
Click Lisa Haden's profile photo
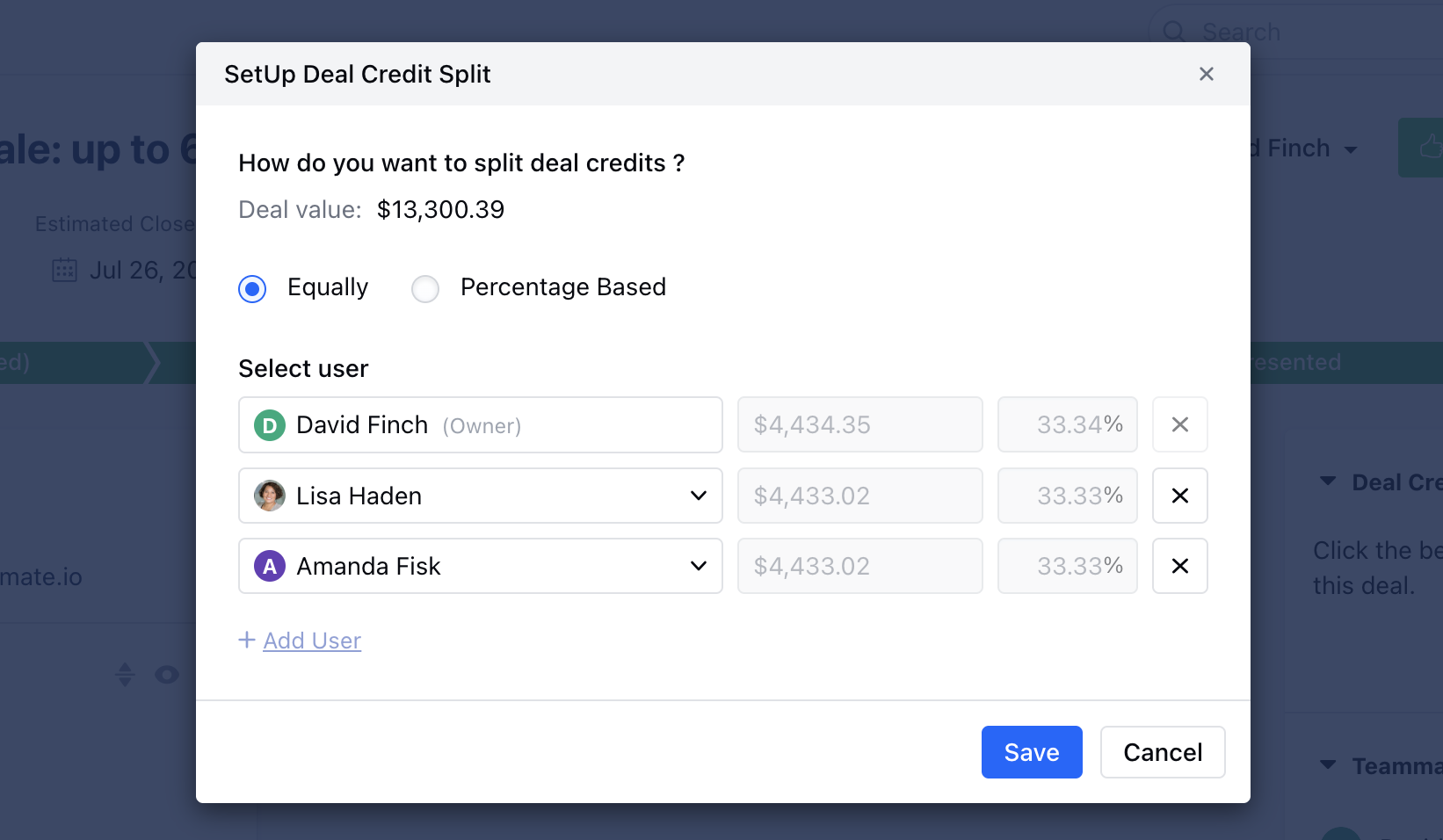click(x=269, y=496)
